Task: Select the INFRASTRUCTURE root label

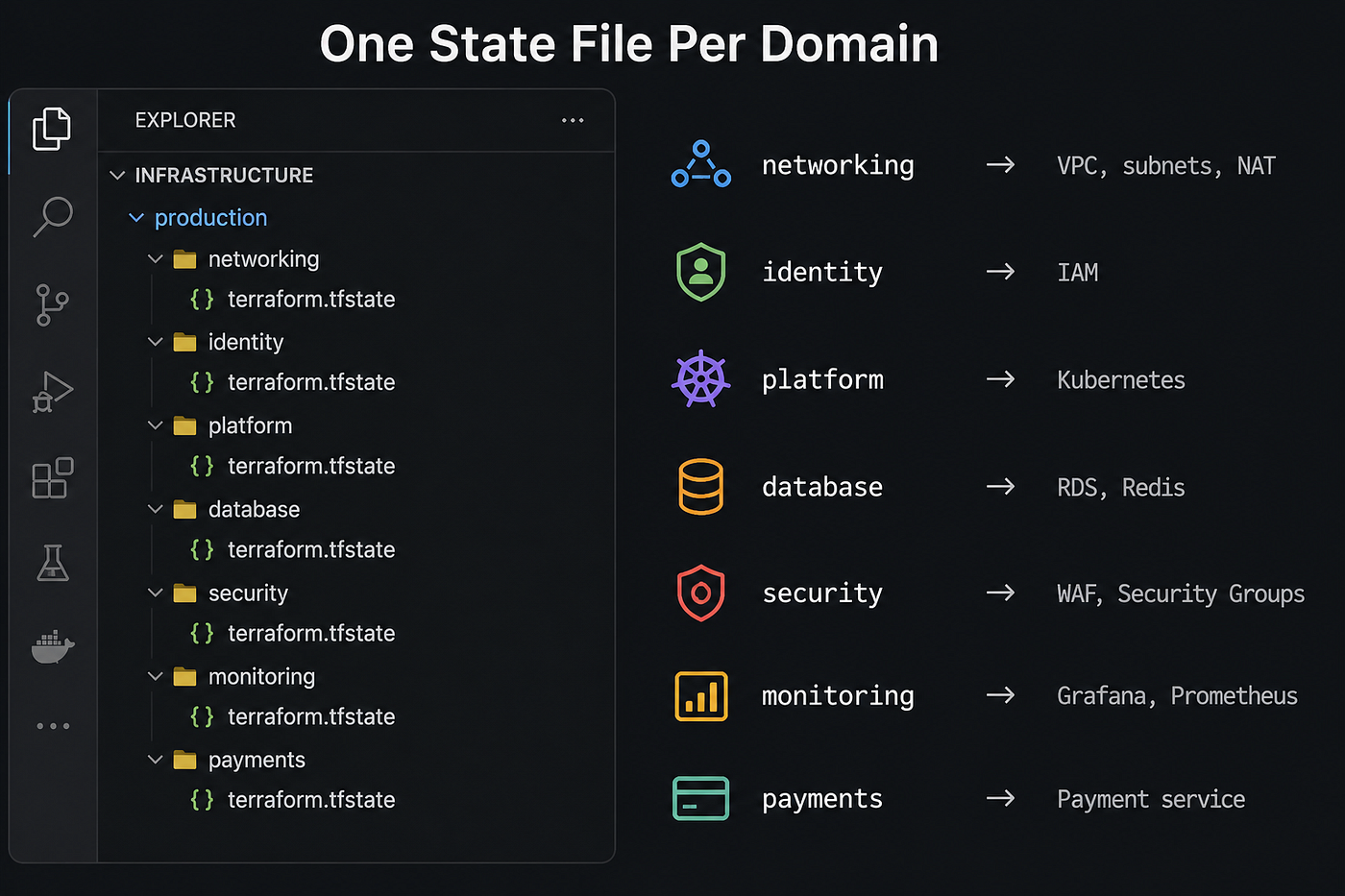Action: click(x=224, y=175)
